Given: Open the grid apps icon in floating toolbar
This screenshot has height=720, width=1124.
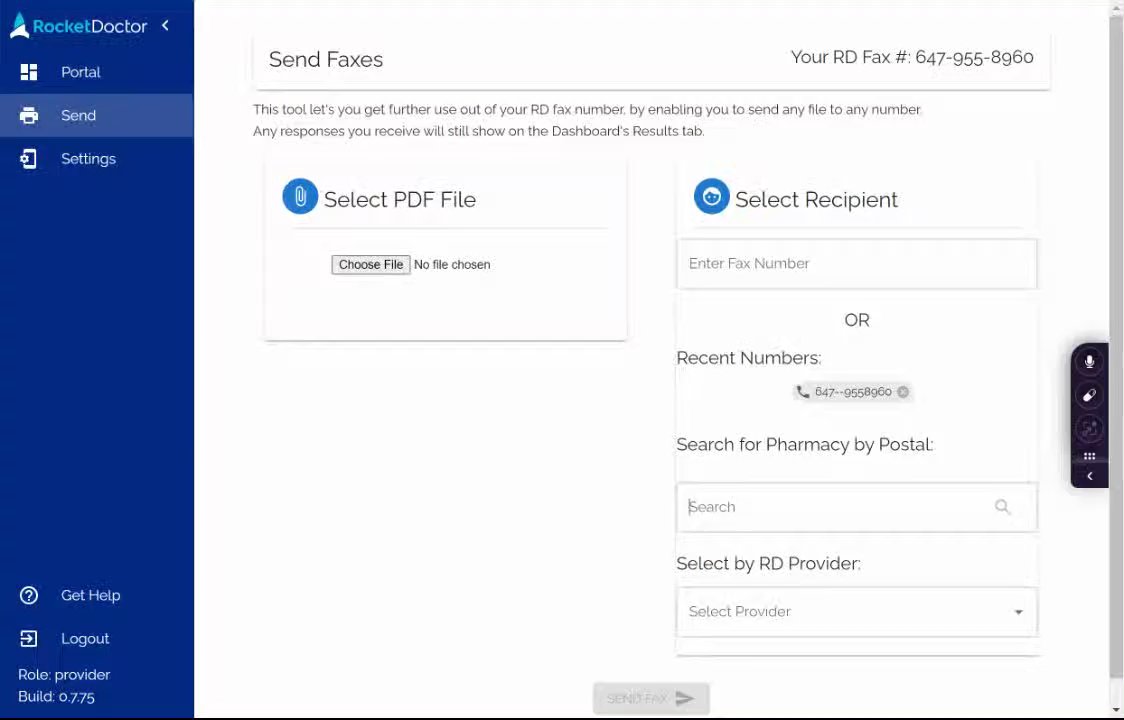Looking at the screenshot, I should pos(1089,456).
